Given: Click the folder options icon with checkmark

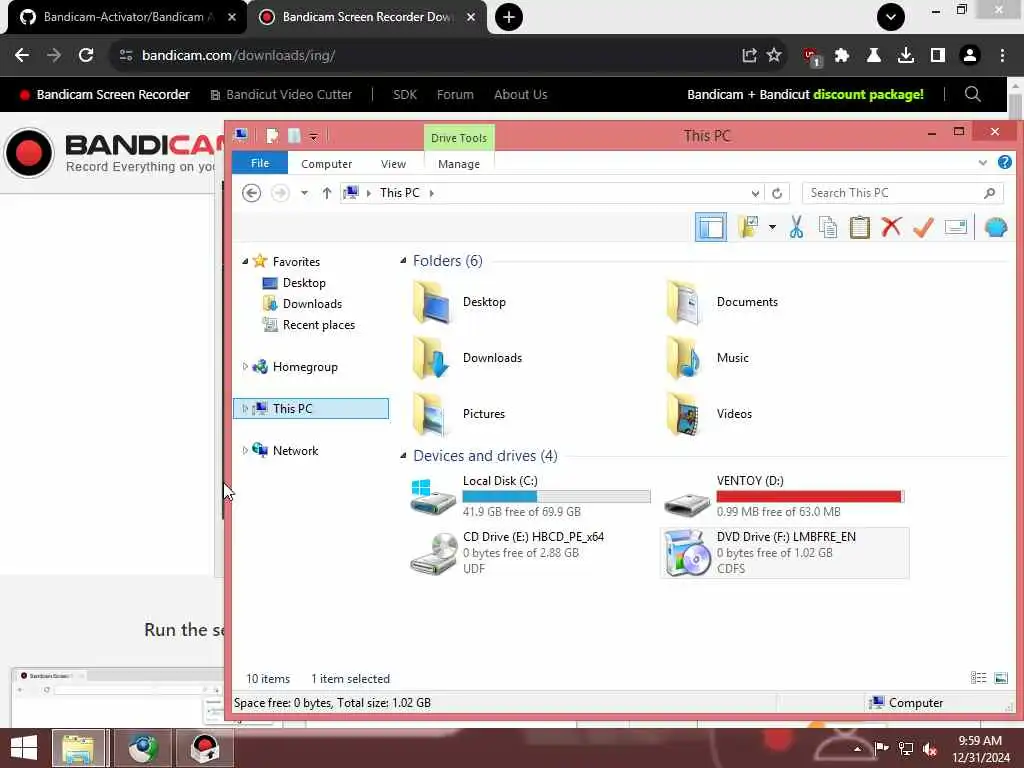Looking at the screenshot, I should click(x=748, y=227).
